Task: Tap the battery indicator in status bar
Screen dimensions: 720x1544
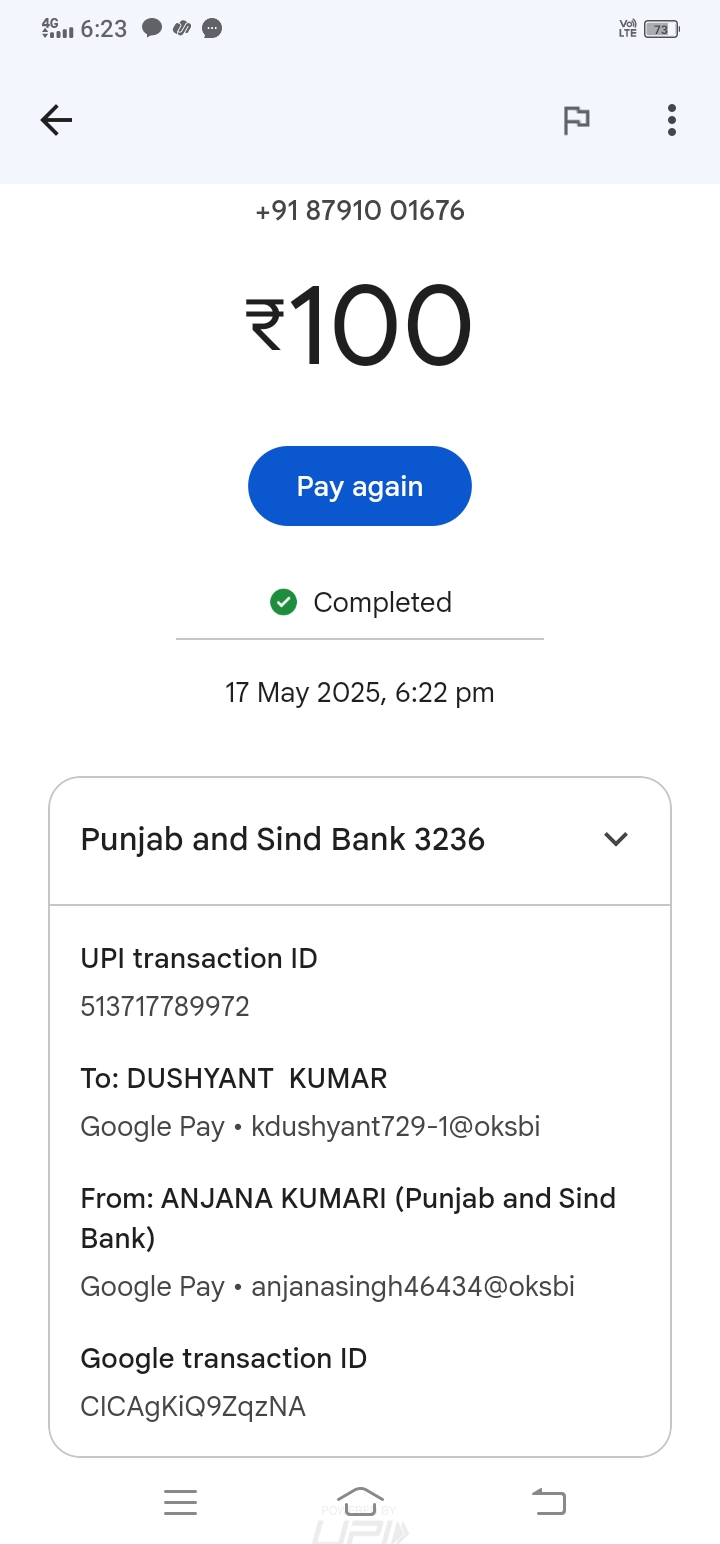Action: (x=661, y=29)
